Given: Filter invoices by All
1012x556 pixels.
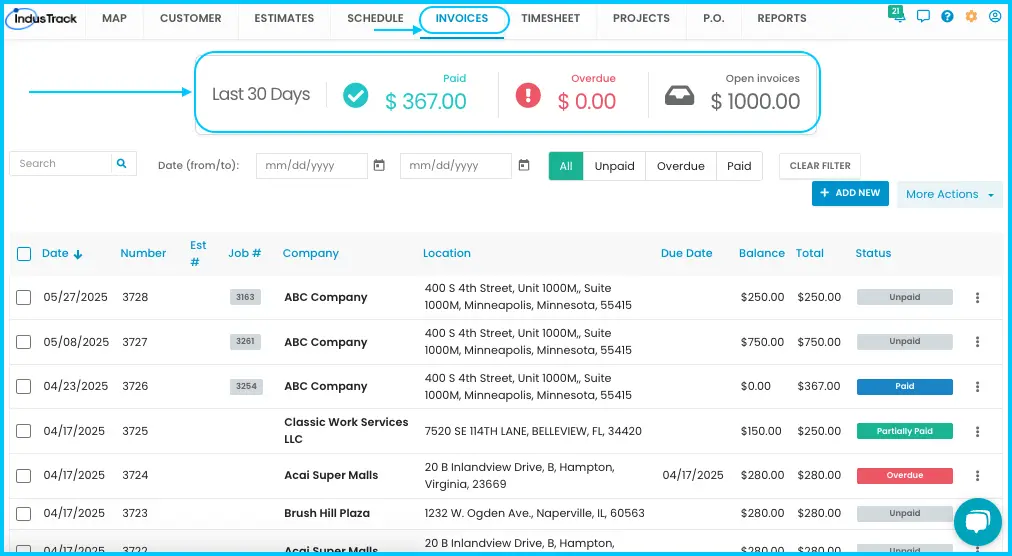Looking at the screenshot, I should 566,166.
